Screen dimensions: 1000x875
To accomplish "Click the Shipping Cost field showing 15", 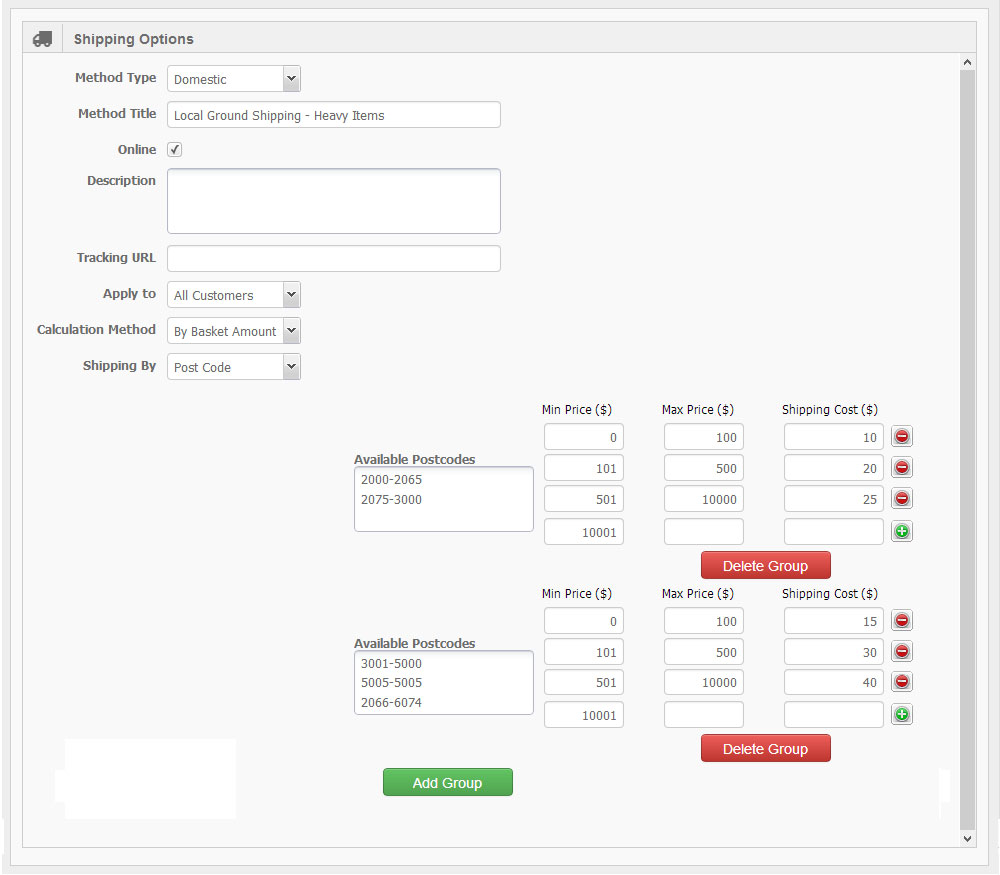I will [x=834, y=621].
